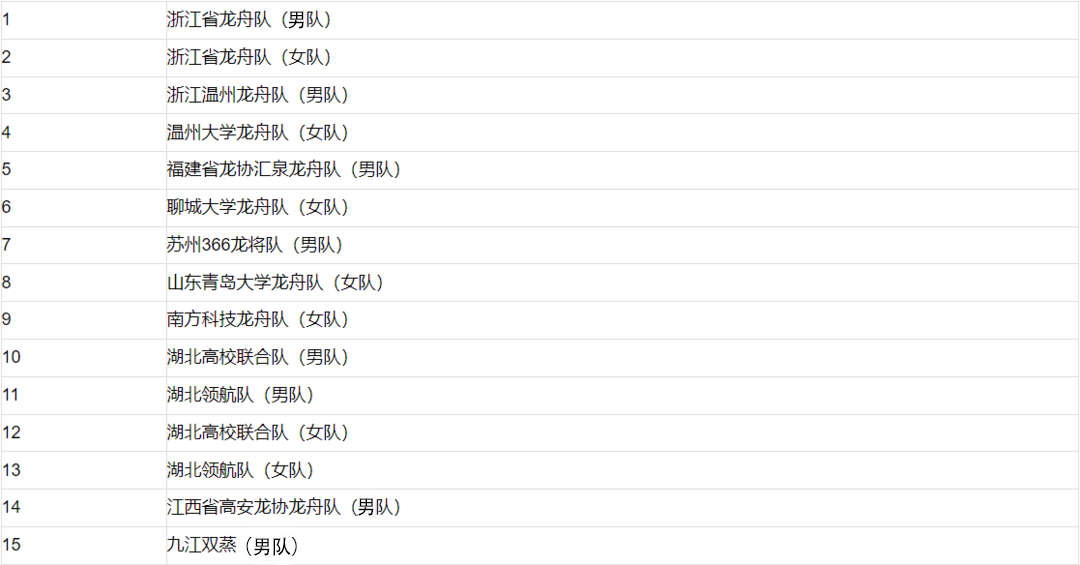Click on 聊城大学龙舟队（女队）
This screenshot has width=1080, height=565.
258,207
